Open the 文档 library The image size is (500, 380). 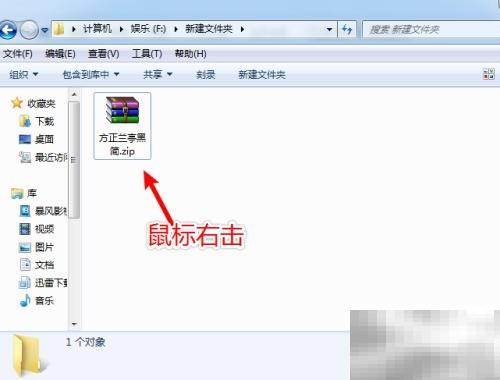(36, 265)
